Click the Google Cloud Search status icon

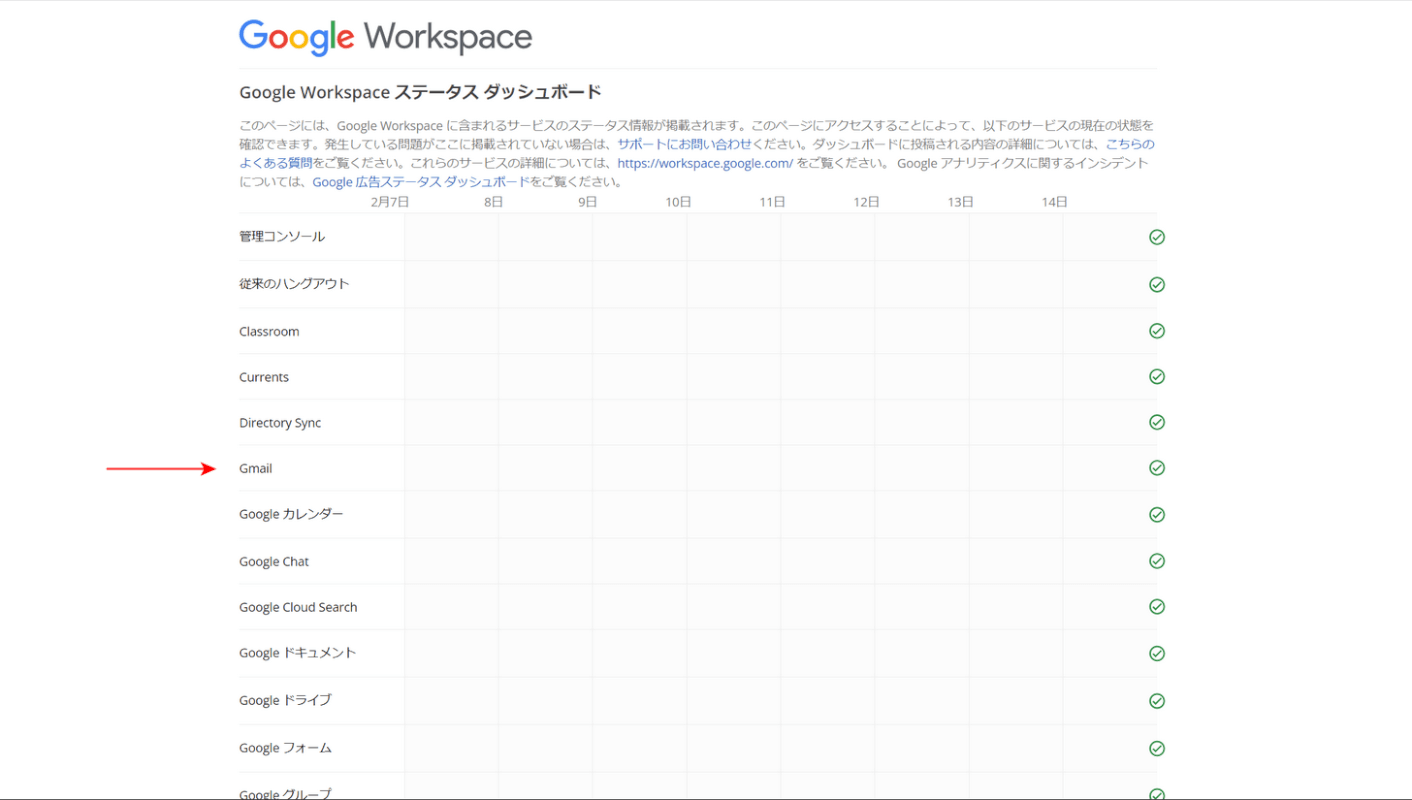pos(1157,607)
